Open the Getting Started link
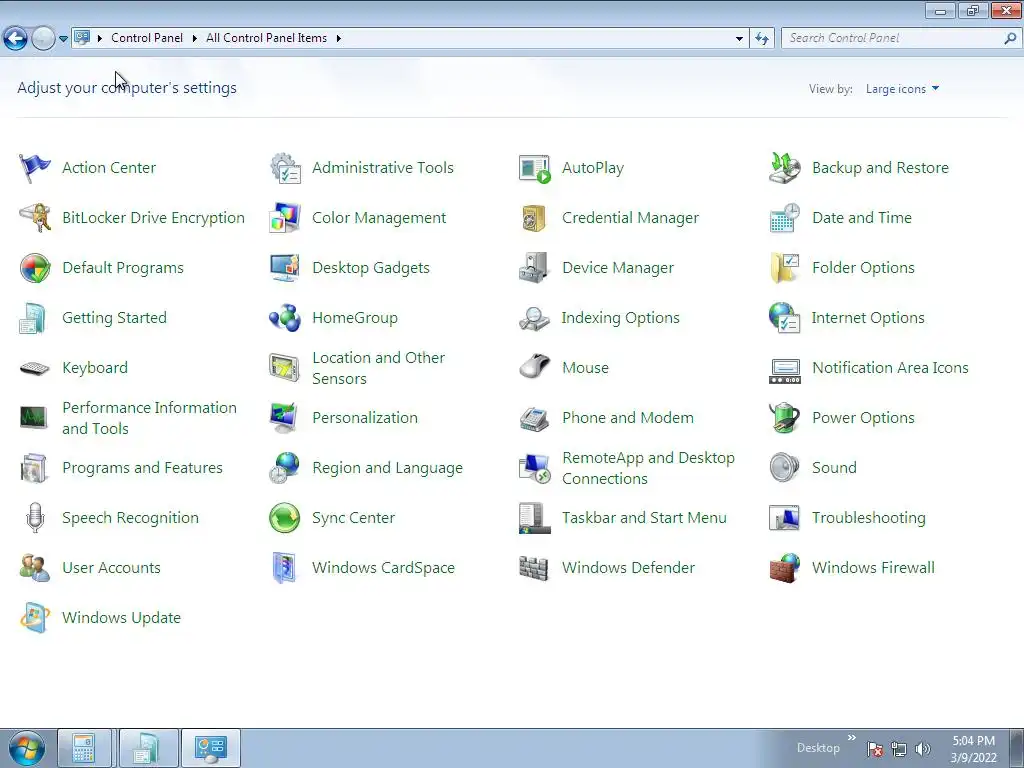Image resolution: width=1024 pixels, height=768 pixels. pos(114,318)
